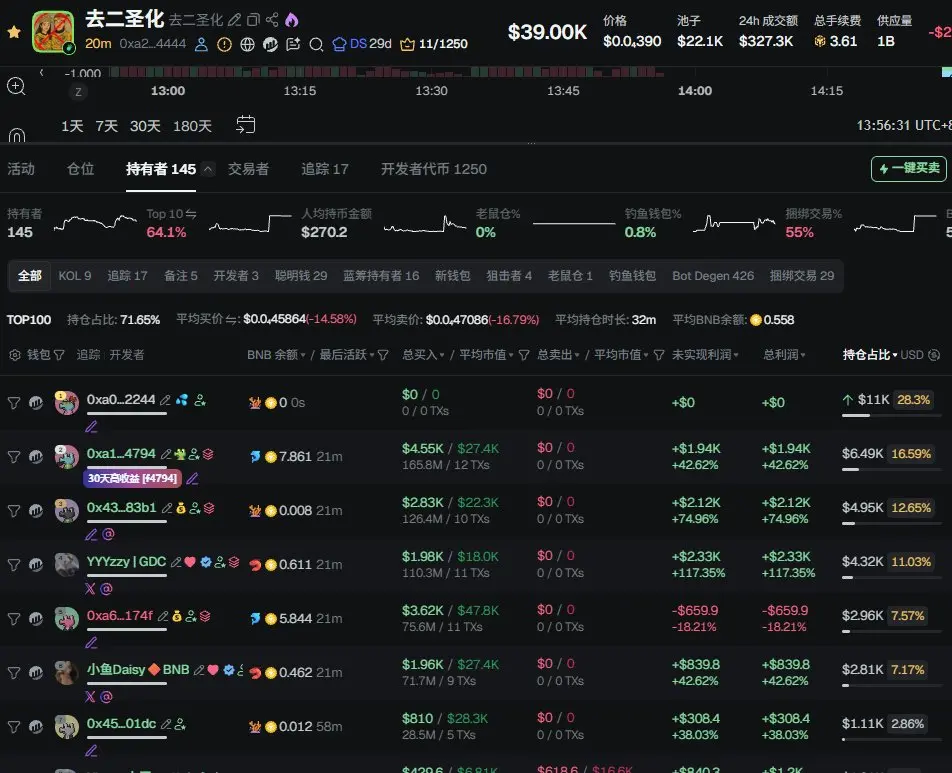952x773 pixels.
Task: Filter holders by 狙击者 4
Action: [509, 276]
